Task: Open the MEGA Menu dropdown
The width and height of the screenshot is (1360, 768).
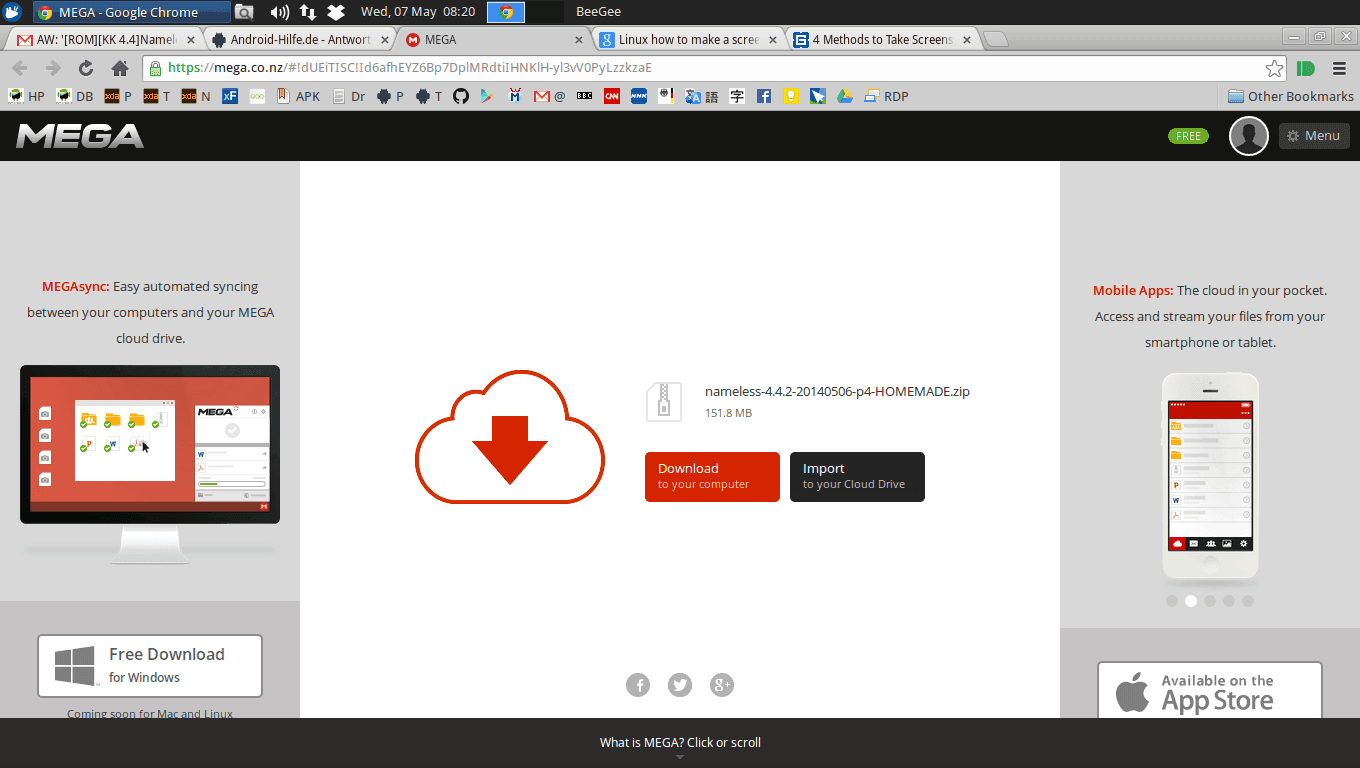Action: 1314,136
